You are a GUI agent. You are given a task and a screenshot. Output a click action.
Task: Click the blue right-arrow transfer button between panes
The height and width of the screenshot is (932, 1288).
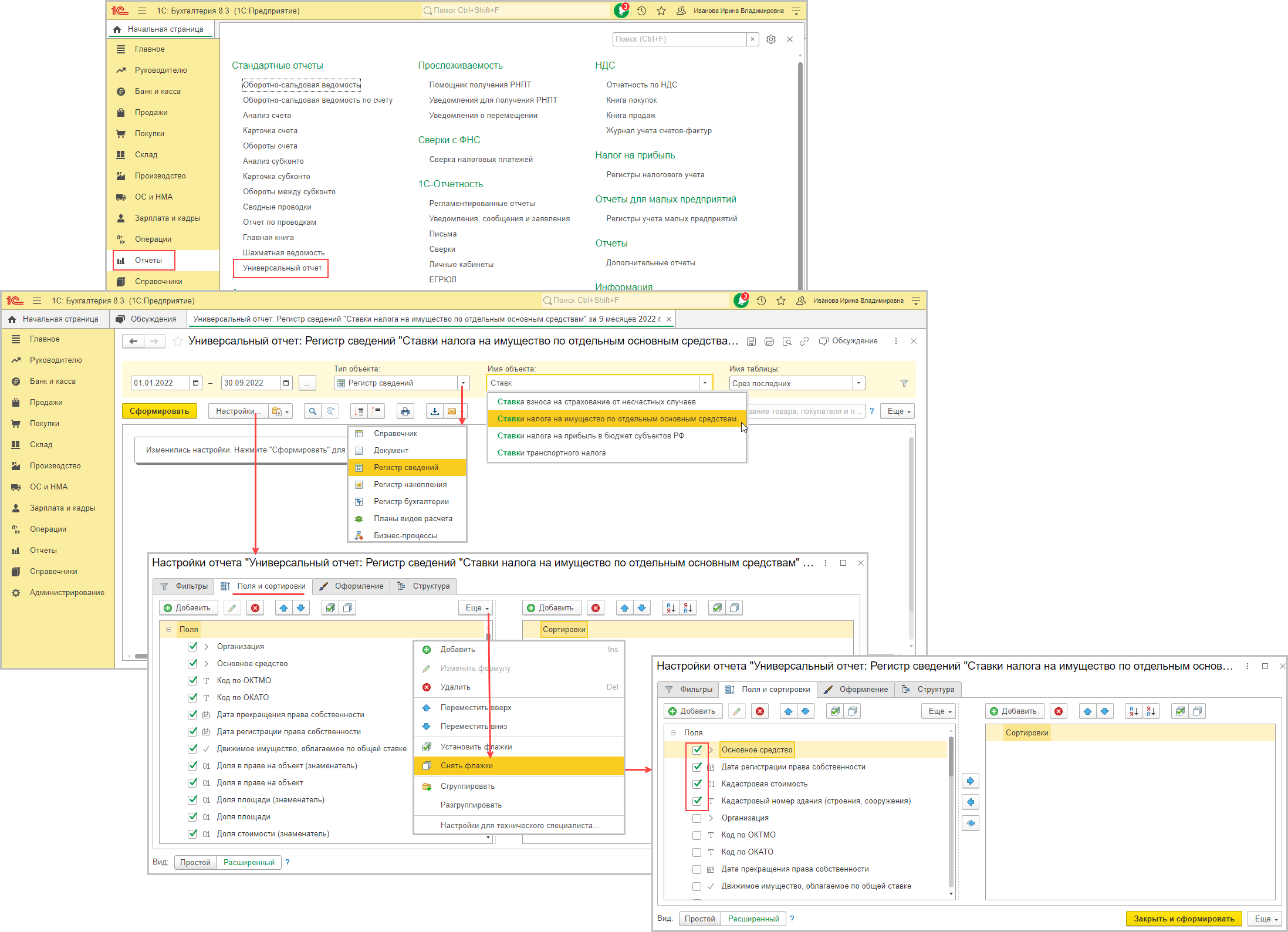pyautogui.click(x=971, y=781)
